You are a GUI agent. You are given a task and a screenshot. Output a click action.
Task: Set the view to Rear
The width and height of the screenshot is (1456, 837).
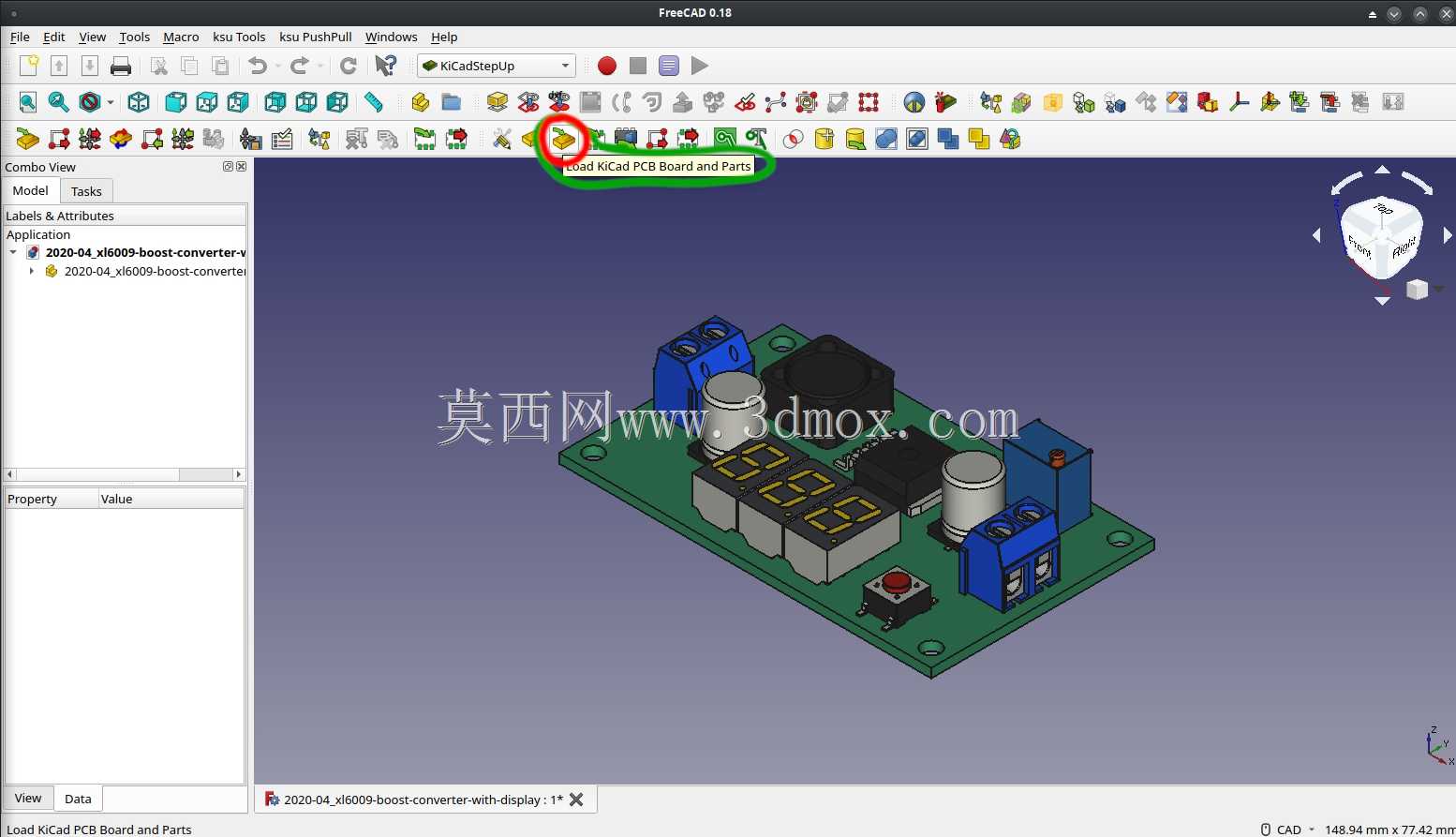coord(275,102)
